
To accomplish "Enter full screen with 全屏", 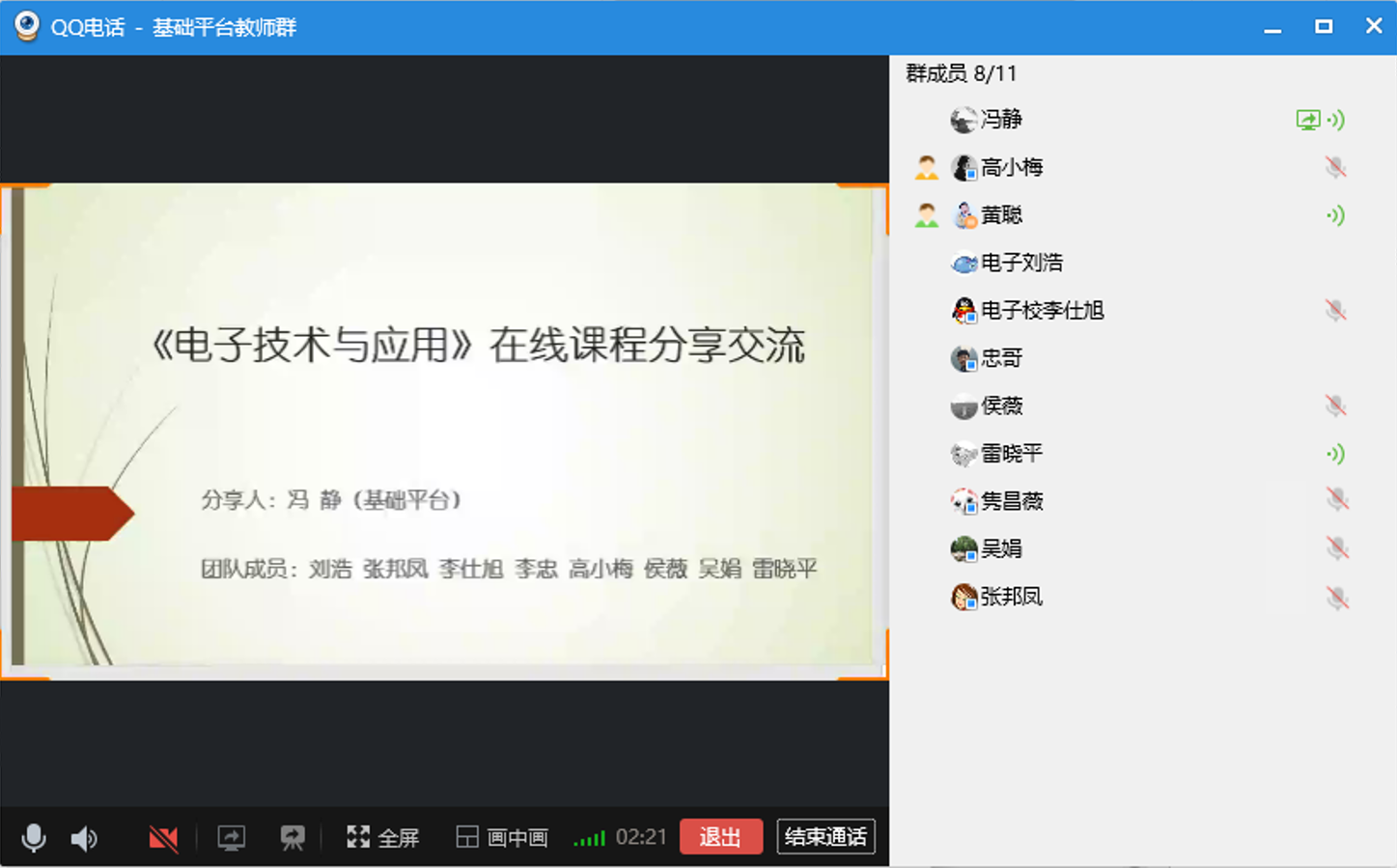I will 383,837.
